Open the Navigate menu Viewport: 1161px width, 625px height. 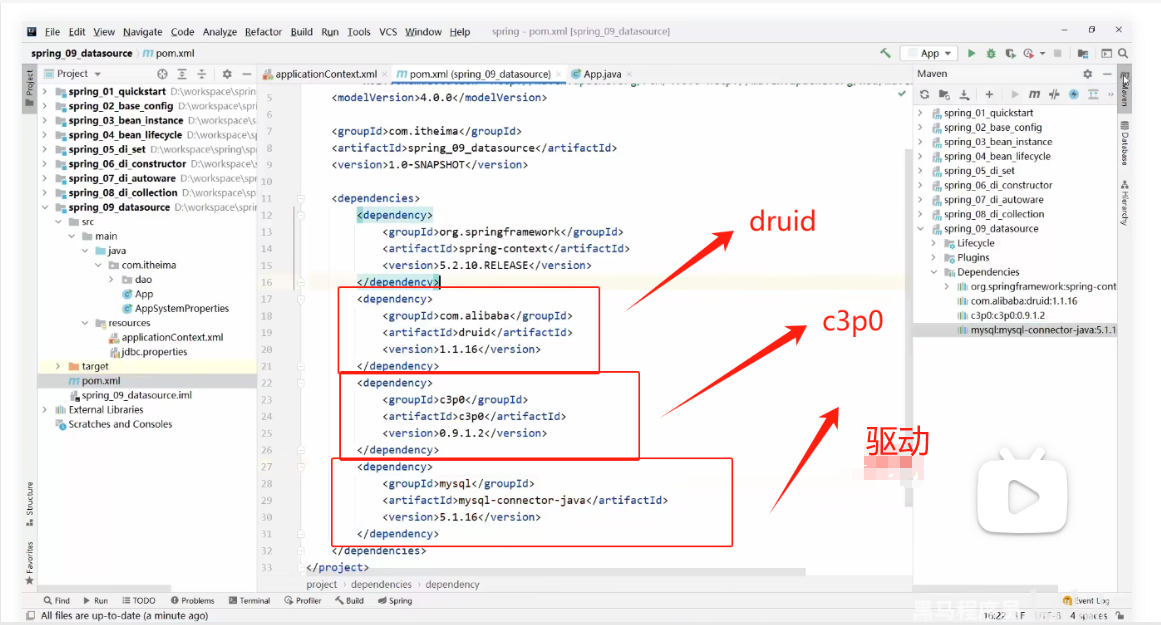(x=142, y=32)
